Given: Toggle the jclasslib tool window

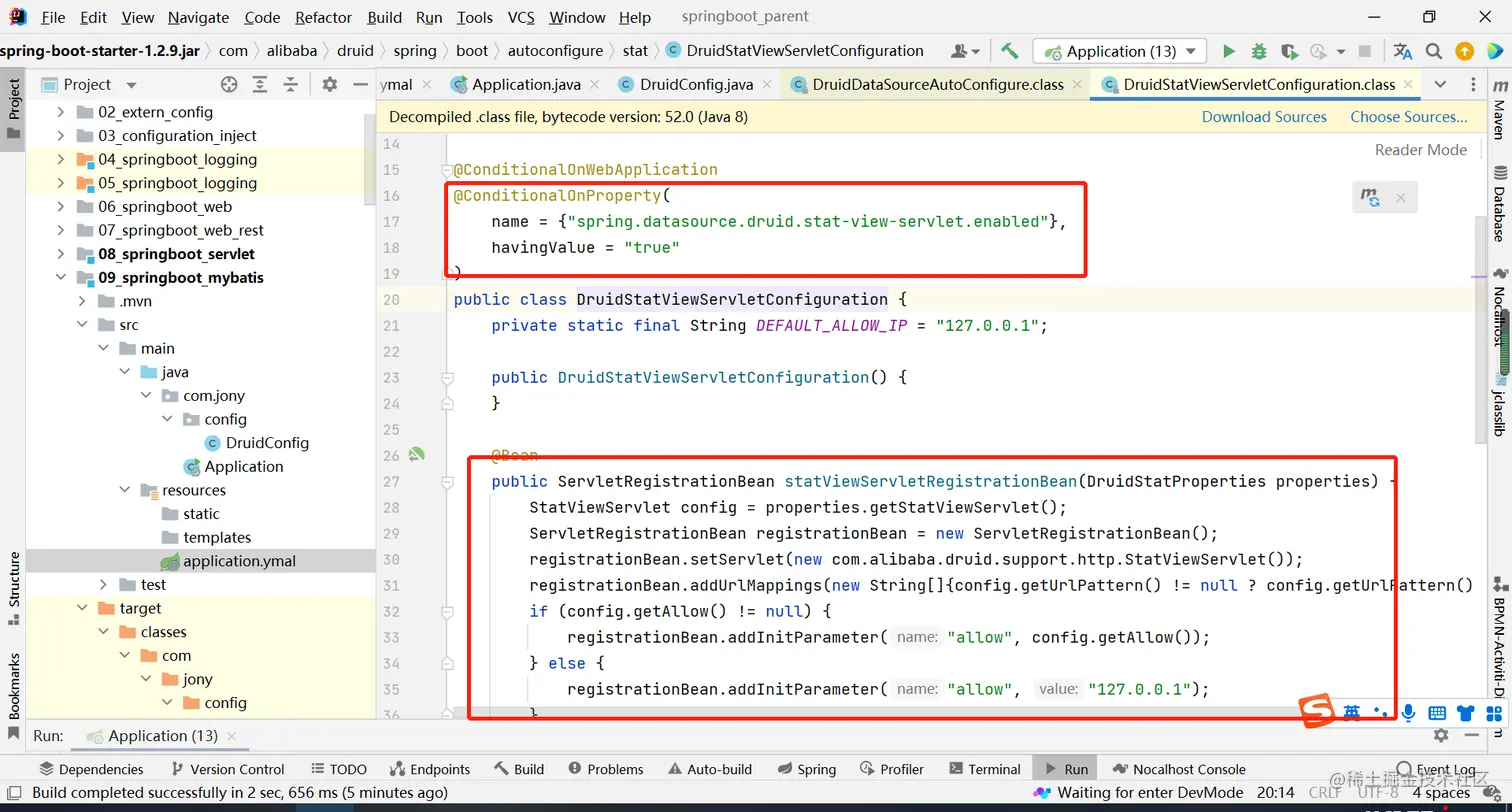Looking at the screenshot, I should [x=1498, y=405].
